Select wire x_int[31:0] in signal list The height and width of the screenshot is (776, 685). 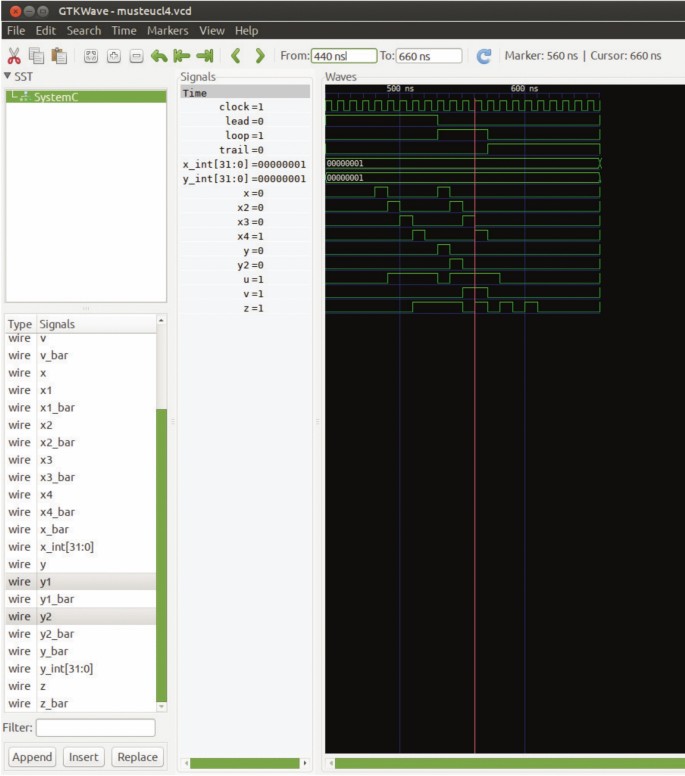[x=81, y=546]
